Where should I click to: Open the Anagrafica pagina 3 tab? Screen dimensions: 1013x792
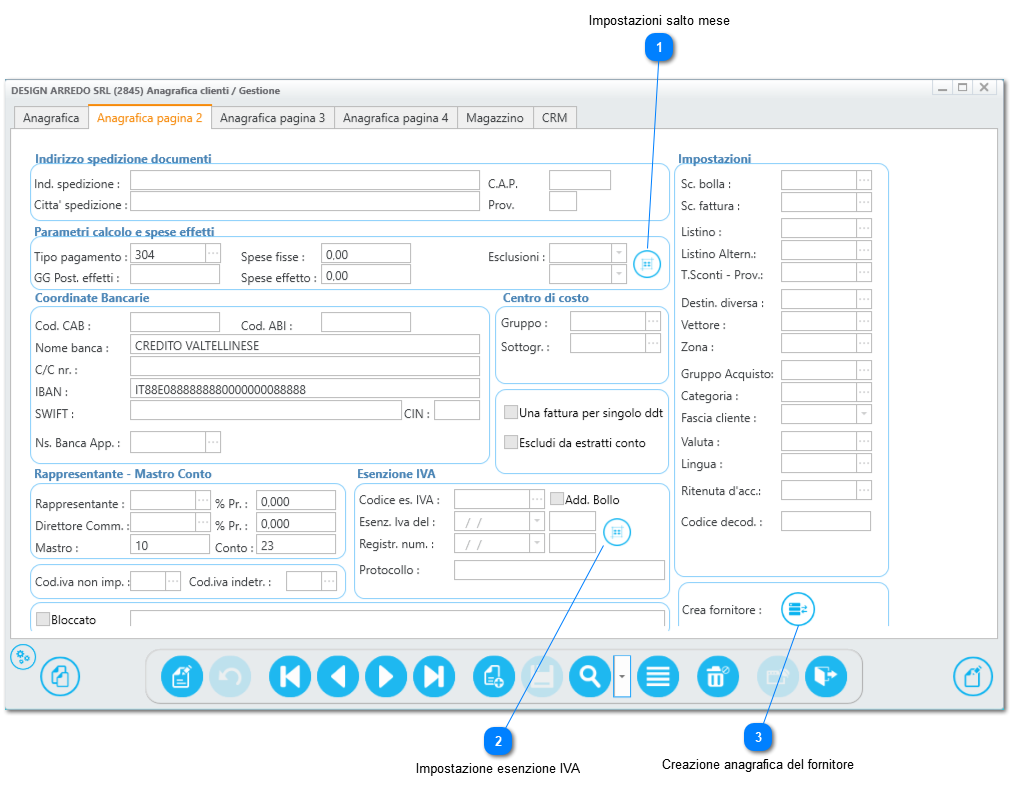[x=273, y=118]
